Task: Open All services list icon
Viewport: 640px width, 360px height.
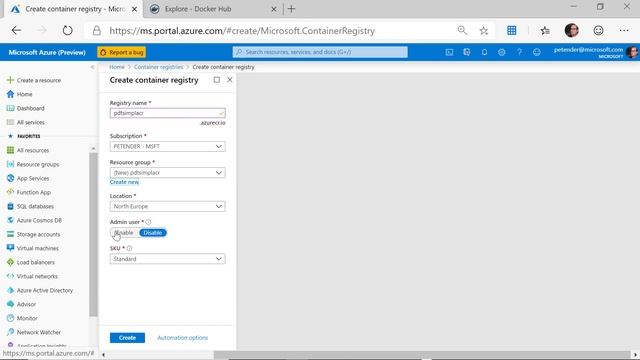Action: pos(10,122)
